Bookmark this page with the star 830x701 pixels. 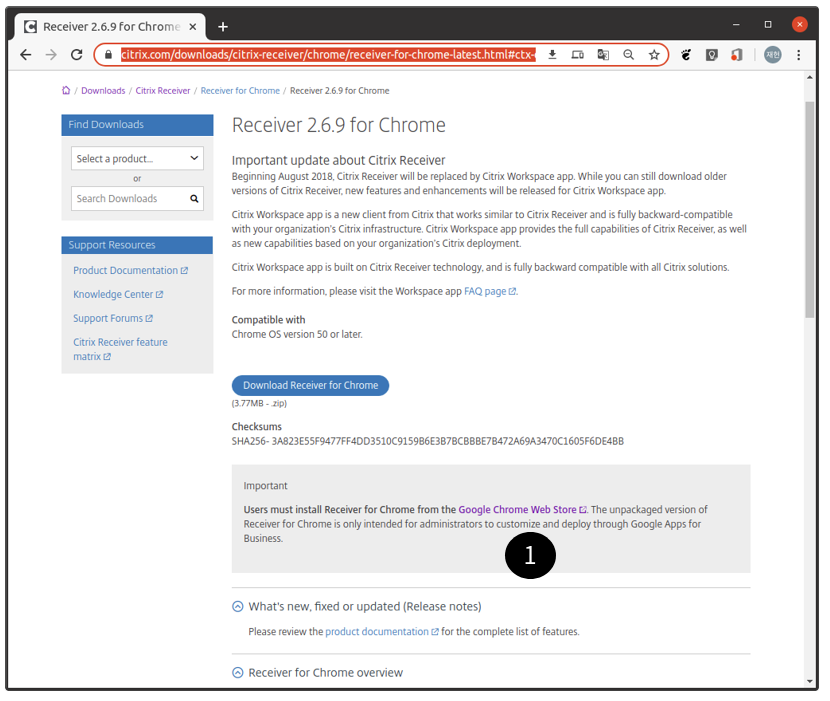click(654, 55)
